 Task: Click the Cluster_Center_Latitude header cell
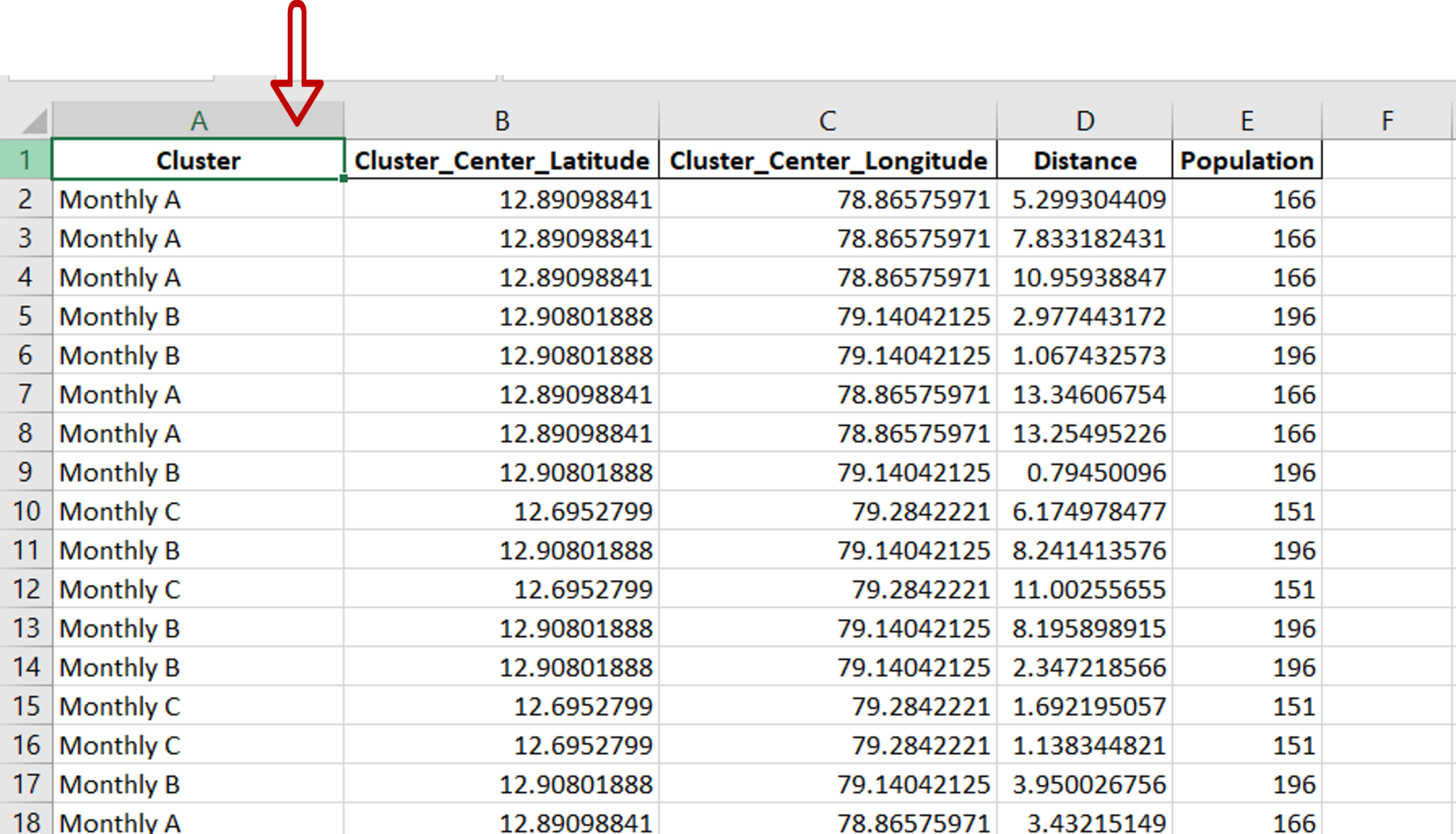[501, 160]
